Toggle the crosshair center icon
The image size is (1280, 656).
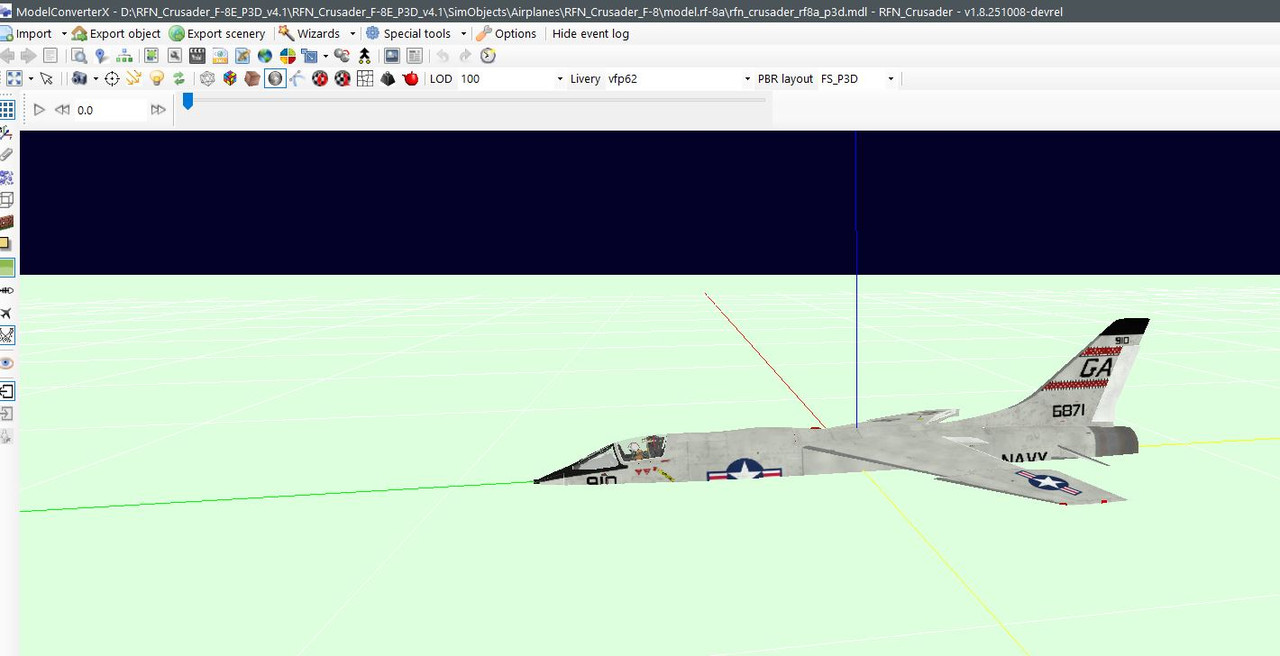[112, 79]
